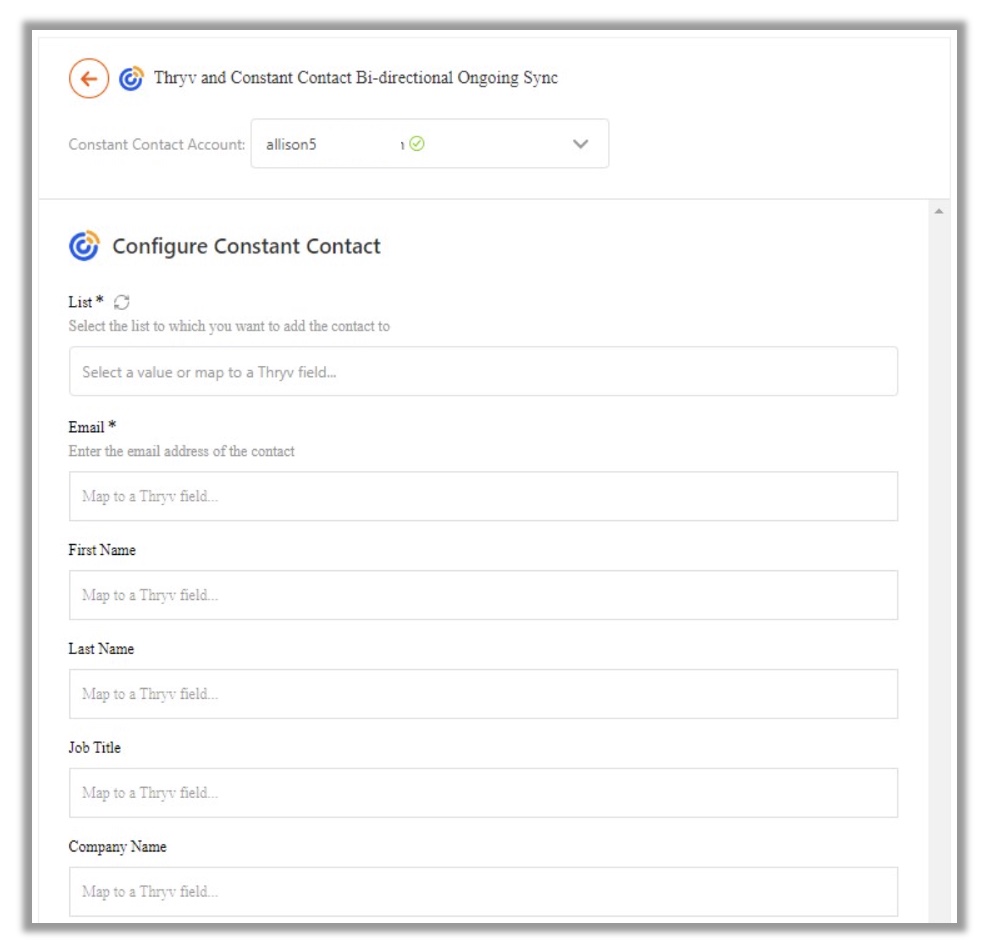Click the 'Constant Contact Account:' label

[157, 145]
